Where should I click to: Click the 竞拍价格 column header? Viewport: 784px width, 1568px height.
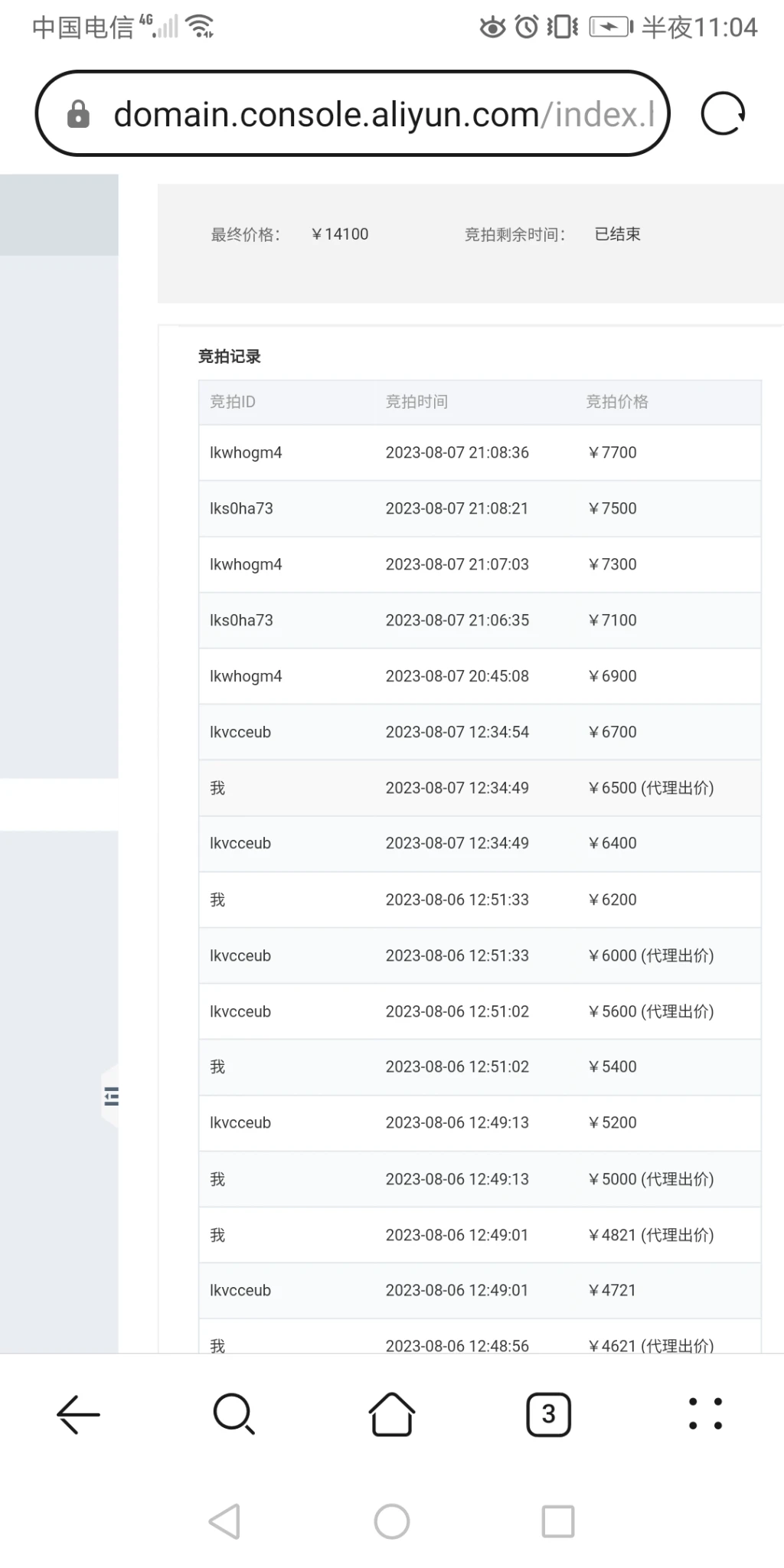(616, 402)
